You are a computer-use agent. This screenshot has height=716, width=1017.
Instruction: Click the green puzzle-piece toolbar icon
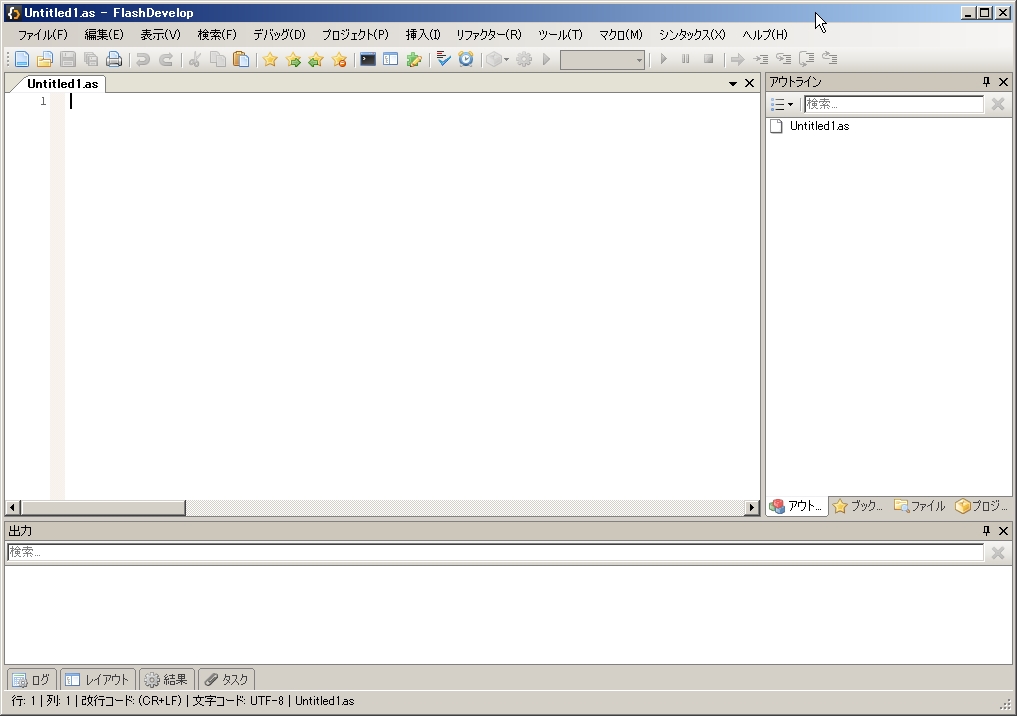414,60
